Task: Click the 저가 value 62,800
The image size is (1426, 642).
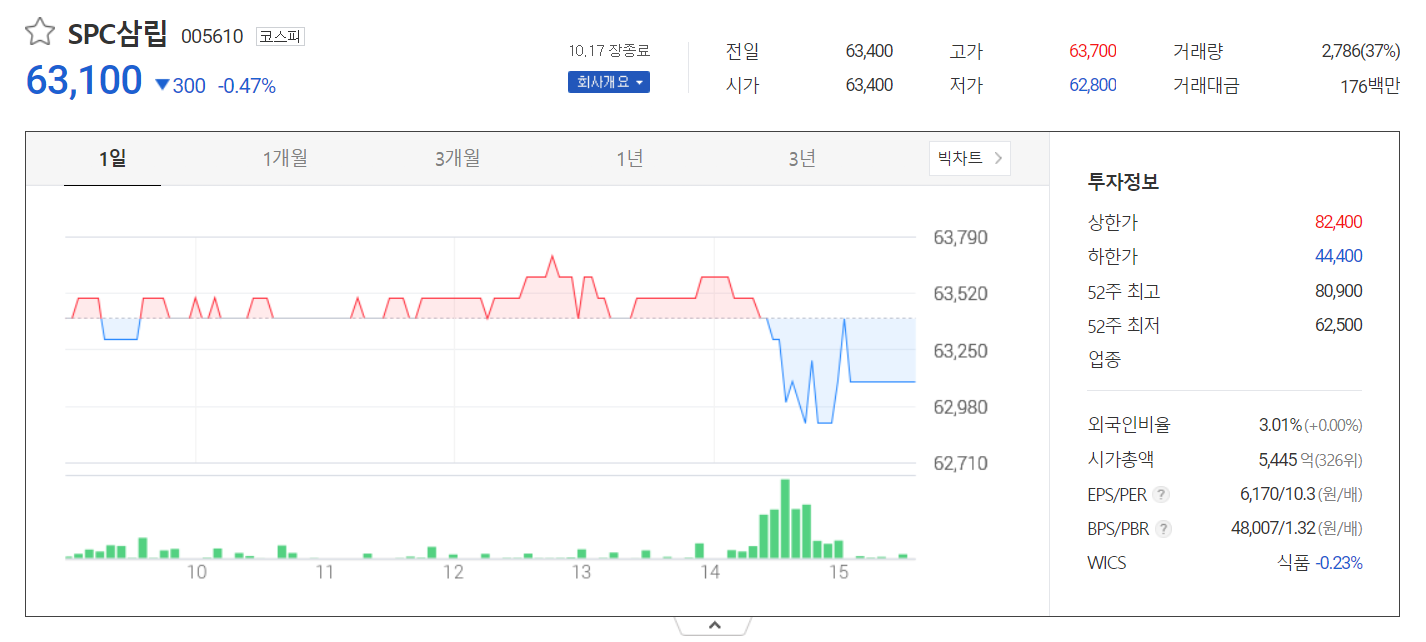Action: pyautogui.click(x=1092, y=86)
